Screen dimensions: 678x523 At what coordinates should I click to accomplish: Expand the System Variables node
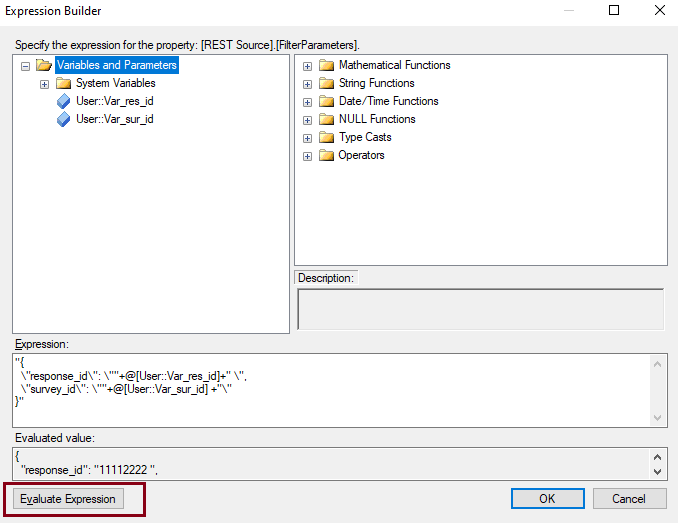44,84
